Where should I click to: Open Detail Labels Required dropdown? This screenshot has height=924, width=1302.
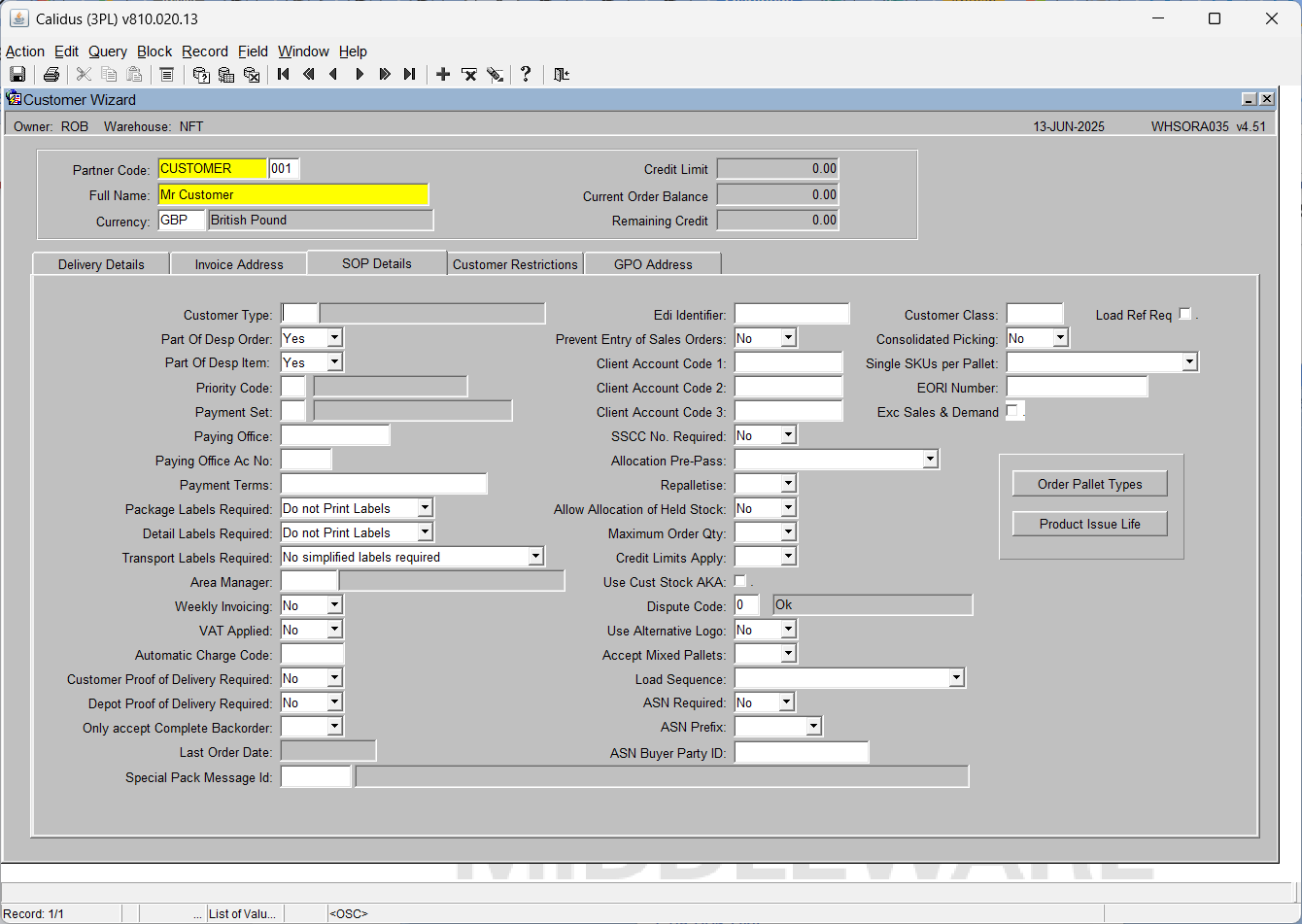[425, 532]
